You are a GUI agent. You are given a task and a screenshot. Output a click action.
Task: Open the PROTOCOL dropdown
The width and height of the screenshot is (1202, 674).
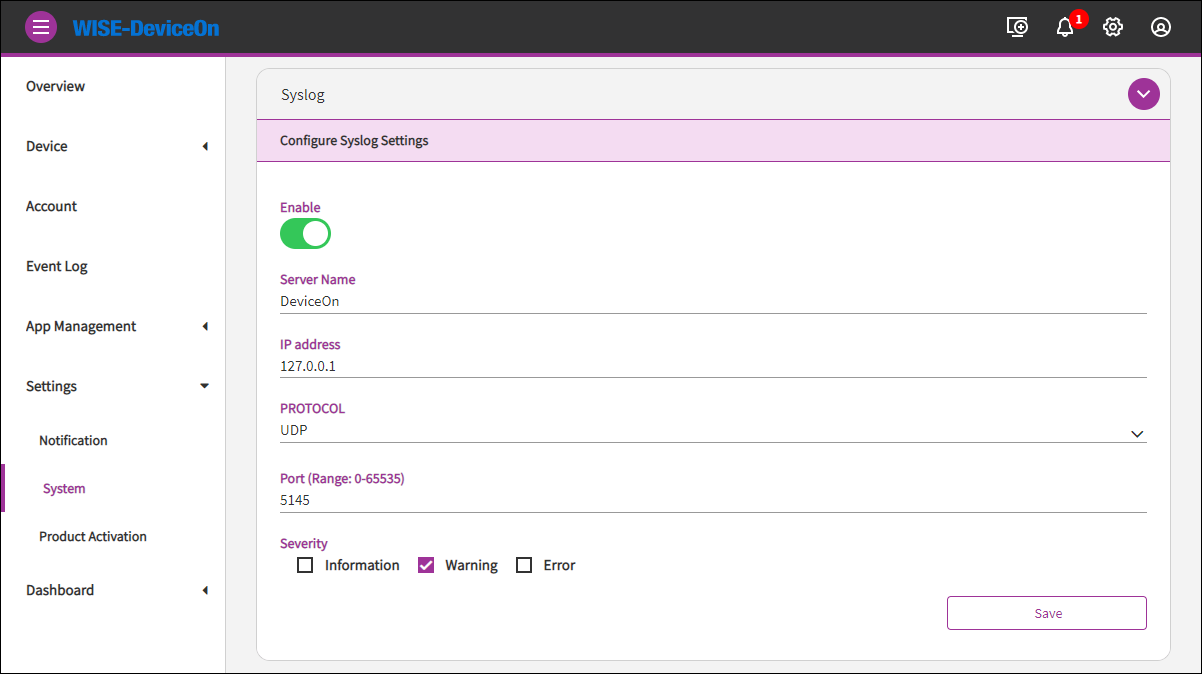click(x=712, y=430)
